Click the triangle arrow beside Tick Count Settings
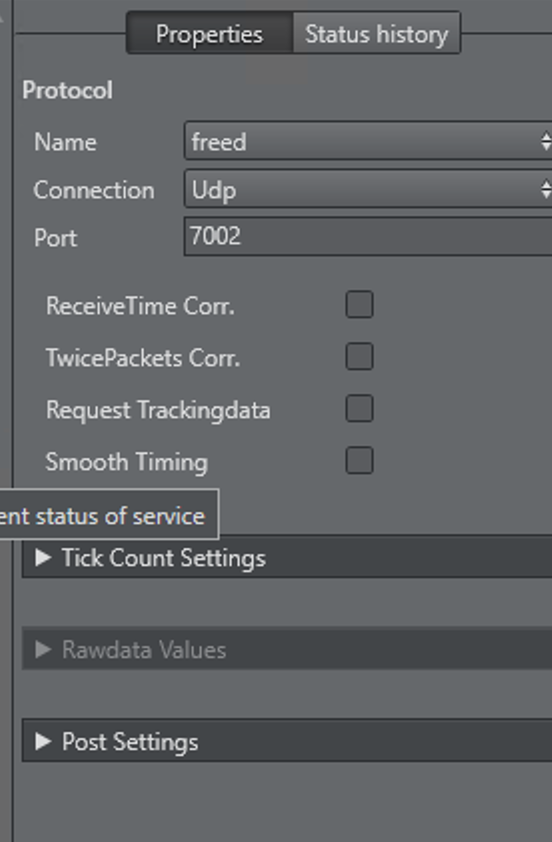The width and height of the screenshot is (552, 842). coord(42,557)
